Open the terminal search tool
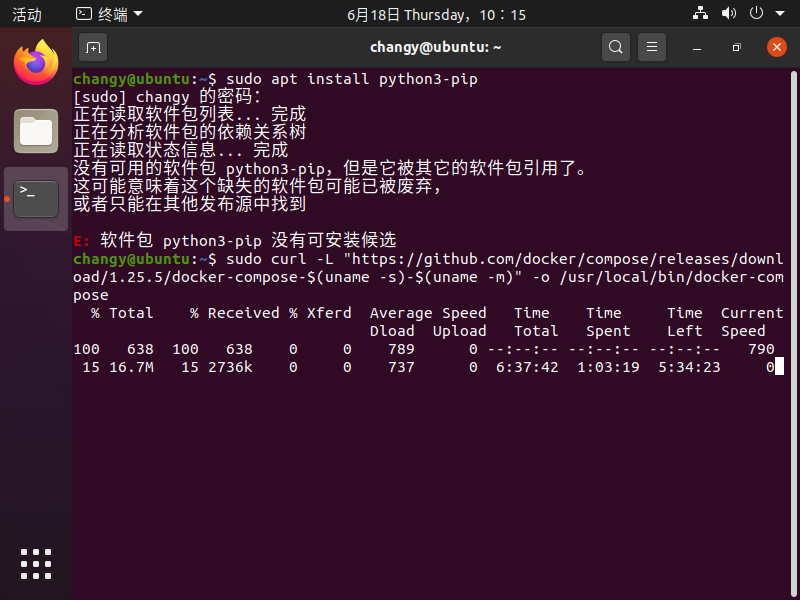 616,47
